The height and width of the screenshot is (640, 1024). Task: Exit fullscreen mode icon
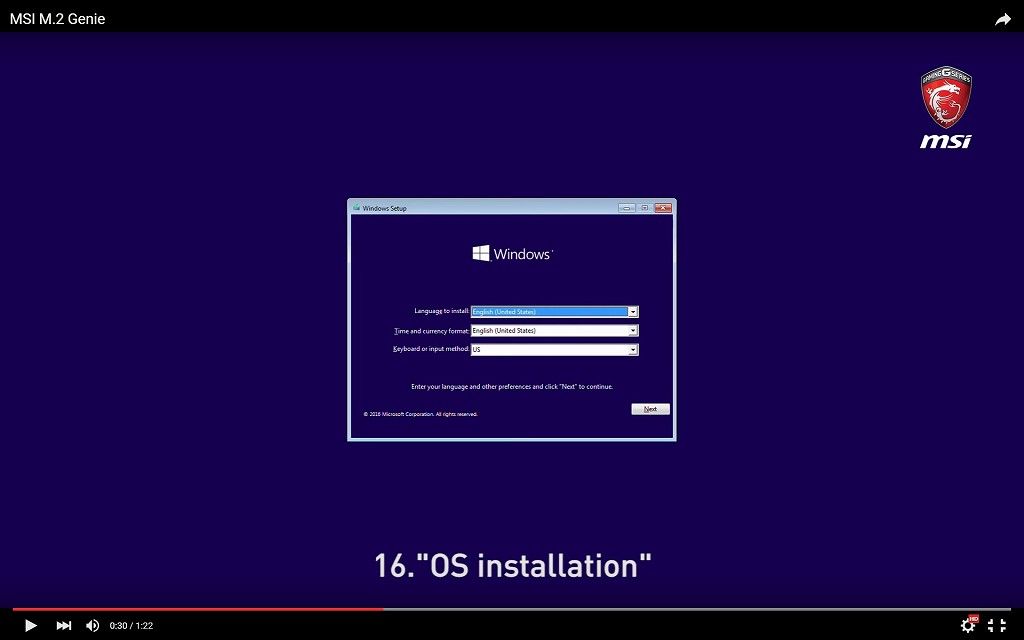coord(997,626)
